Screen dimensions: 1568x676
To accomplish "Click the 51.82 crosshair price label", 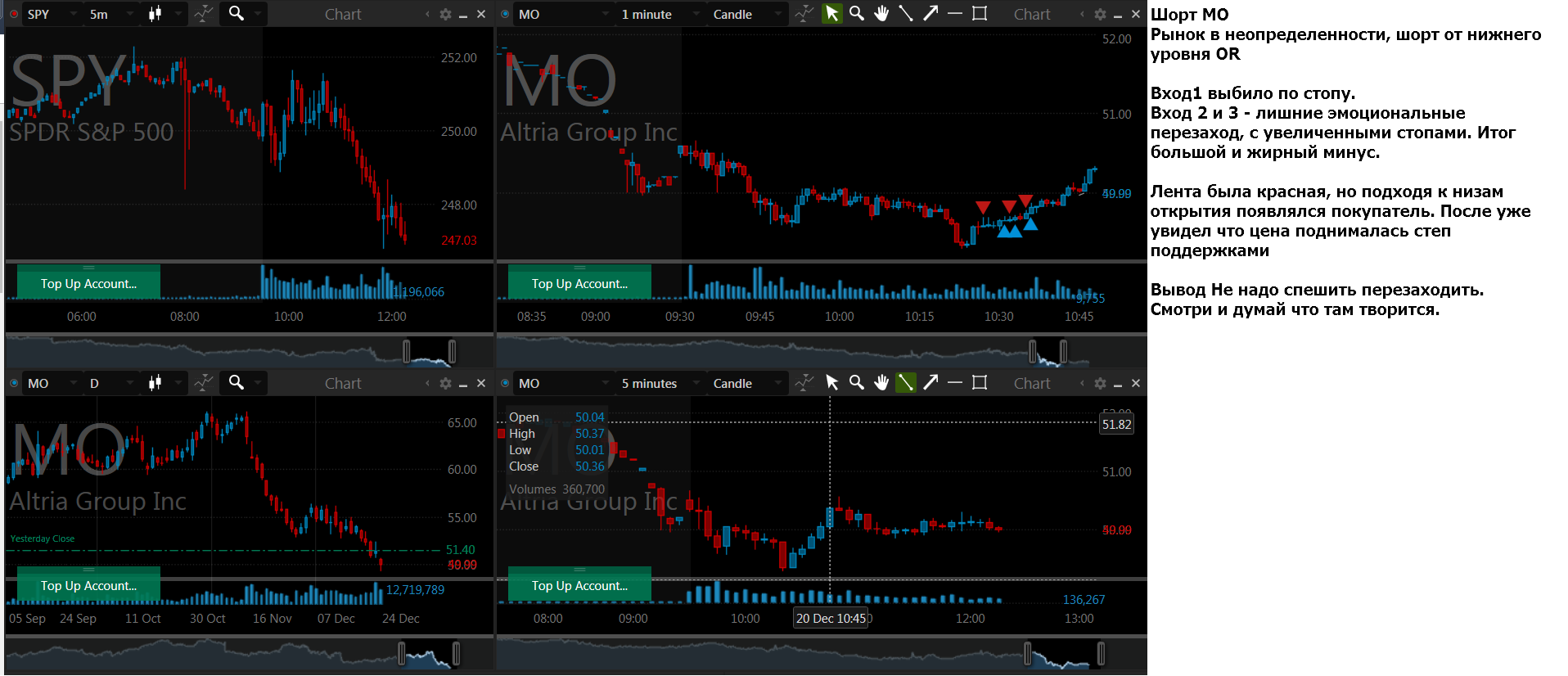I will pos(1116,424).
